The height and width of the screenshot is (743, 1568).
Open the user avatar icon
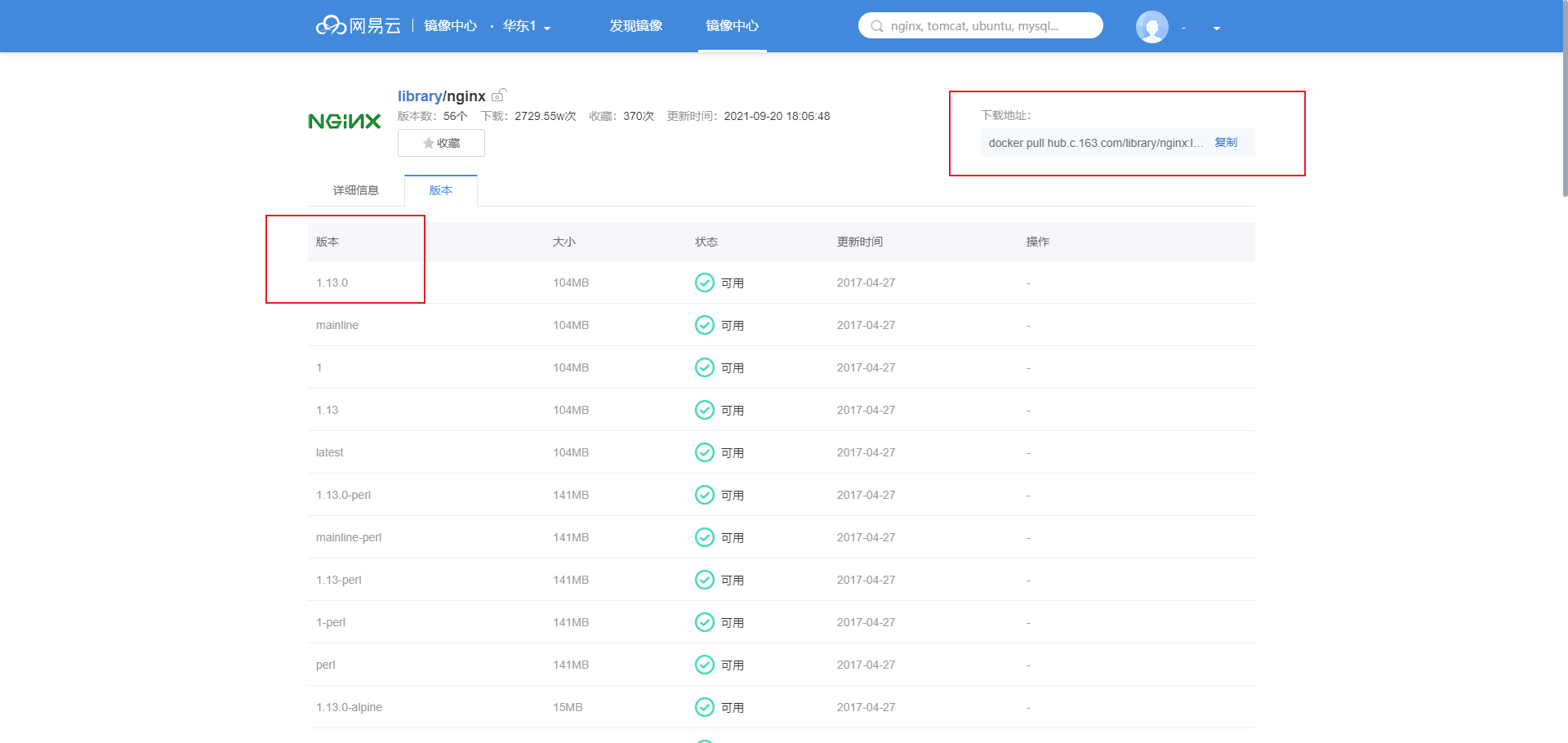pos(1151,27)
